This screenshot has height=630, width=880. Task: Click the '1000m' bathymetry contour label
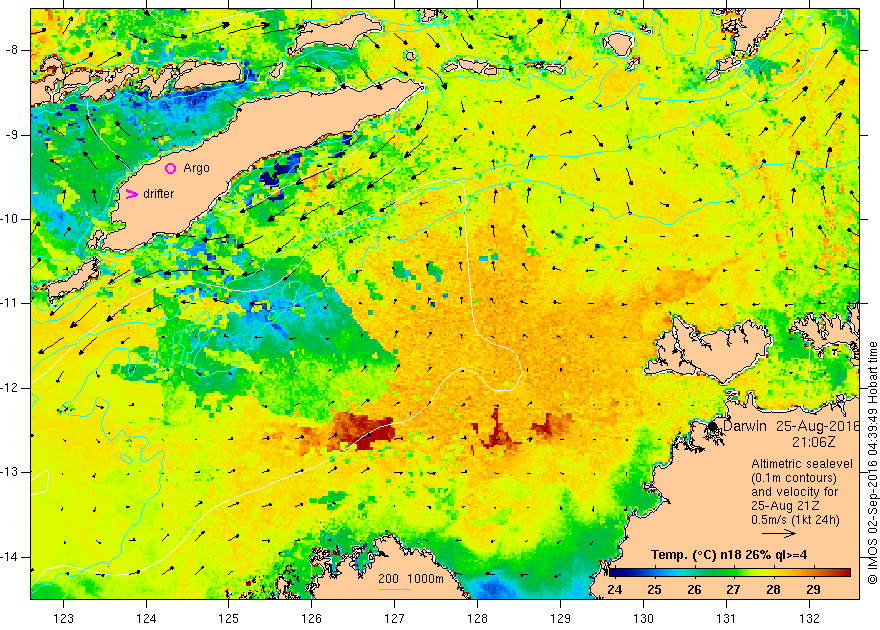(425, 579)
